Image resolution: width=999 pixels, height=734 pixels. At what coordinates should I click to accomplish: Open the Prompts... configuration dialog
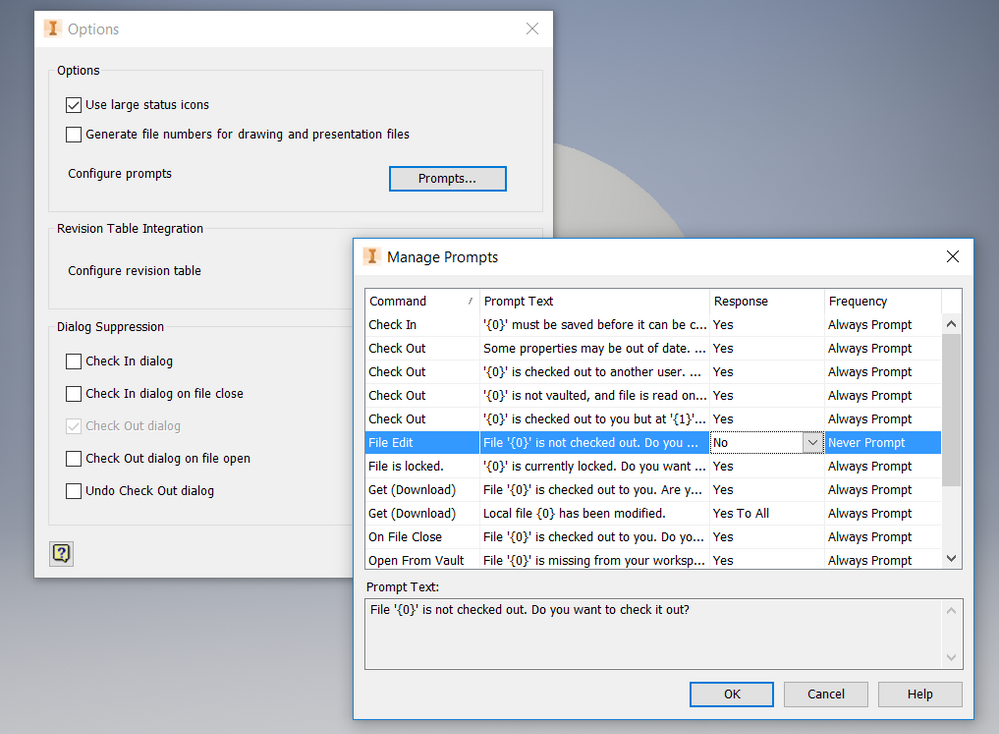(x=447, y=178)
